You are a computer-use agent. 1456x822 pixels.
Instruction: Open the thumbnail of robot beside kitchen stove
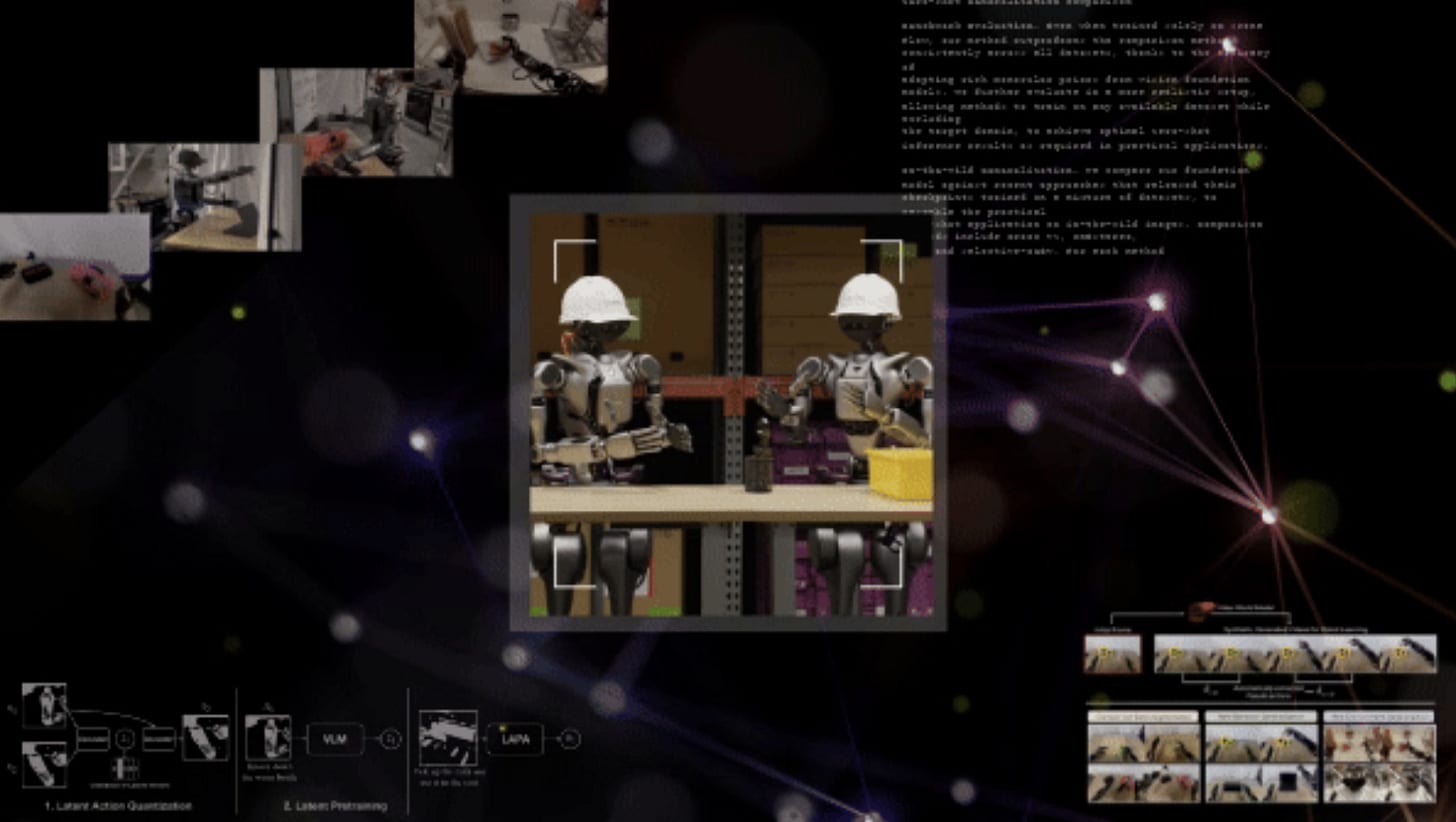(355, 122)
